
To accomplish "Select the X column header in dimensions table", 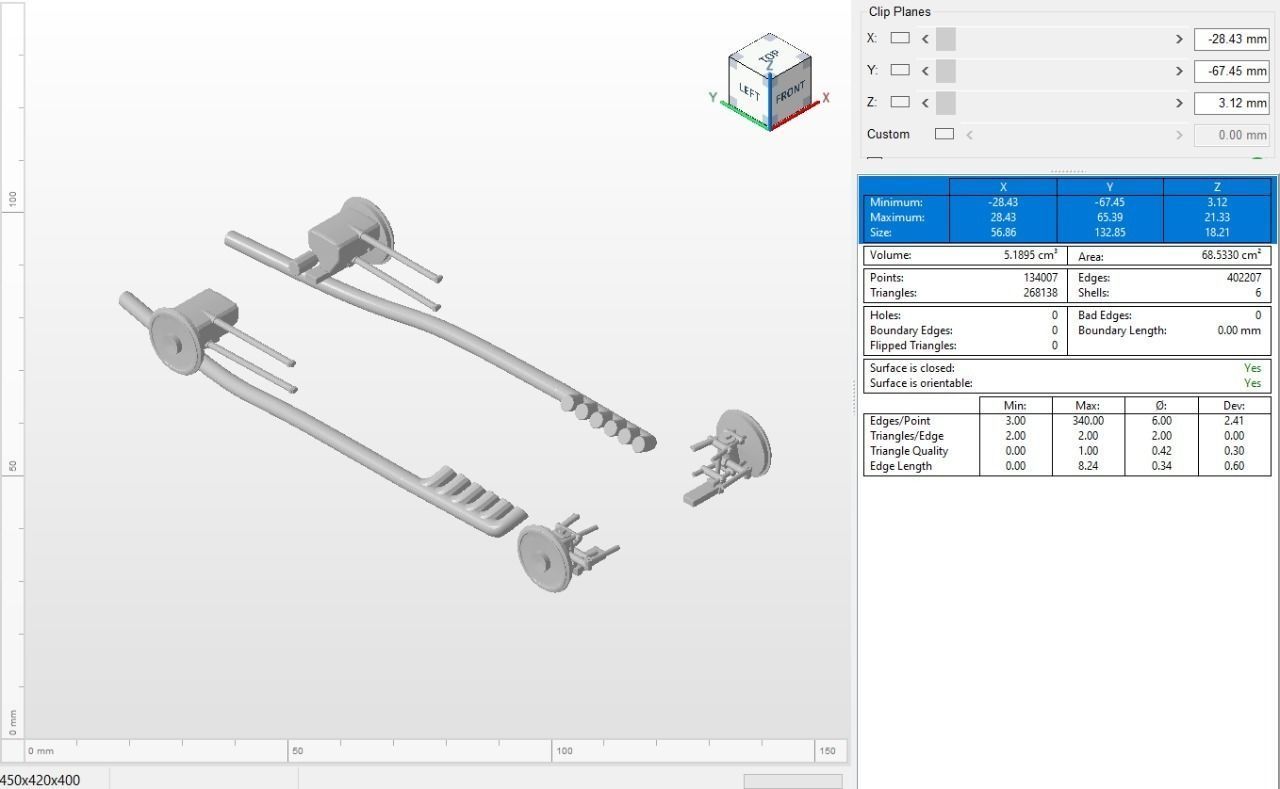I will 1003,187.
